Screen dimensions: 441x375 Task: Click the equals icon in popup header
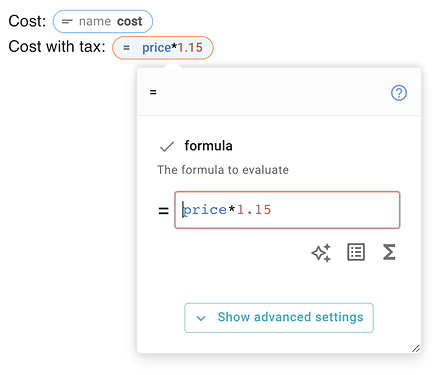(x=153, y=92)
